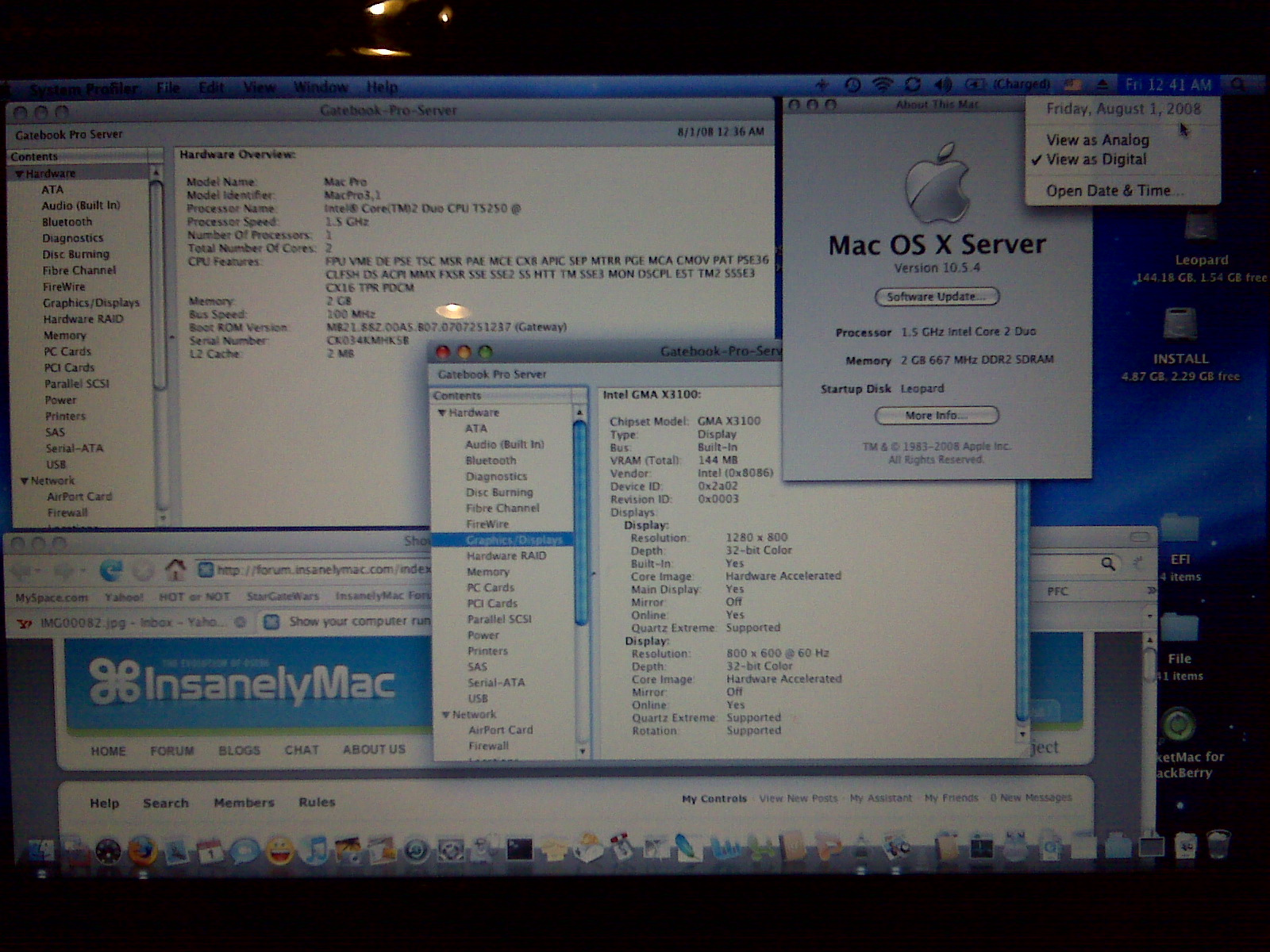The height and width of the screenshot is (952, 1270).
Task: Launch Firefox from the dock
Action: tap(142, 851)
